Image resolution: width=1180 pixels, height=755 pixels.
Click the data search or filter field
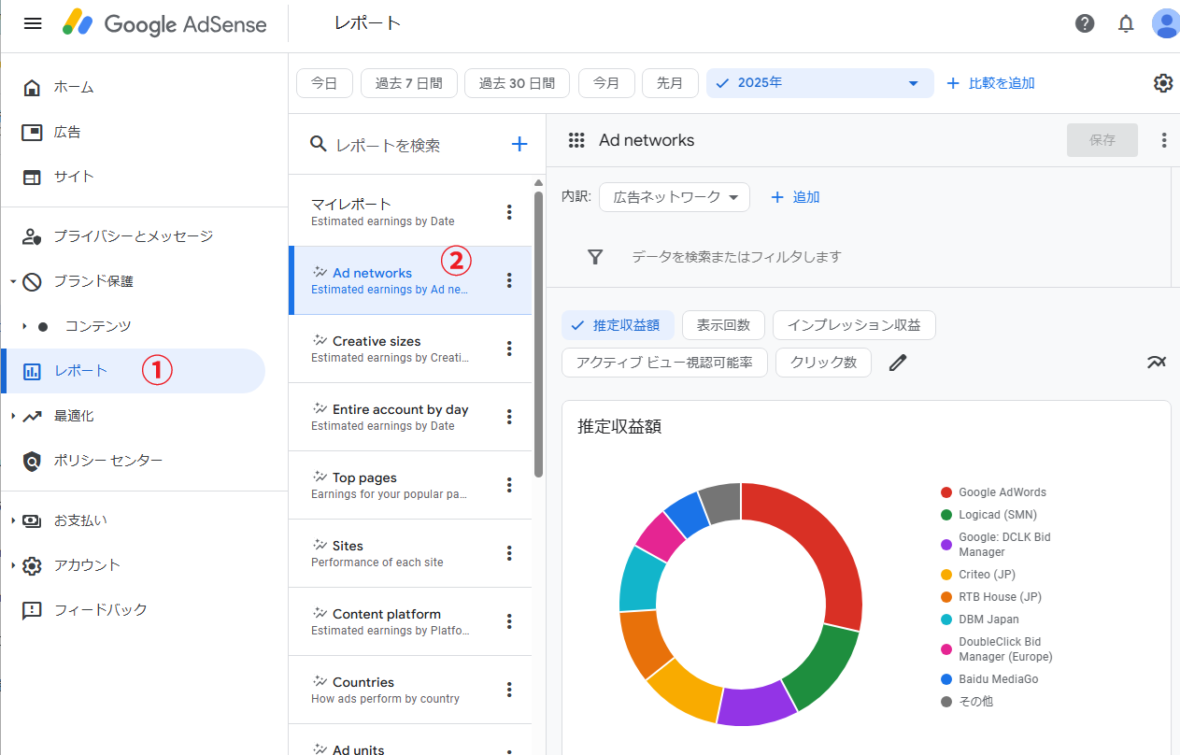click(x=736, y=257)
